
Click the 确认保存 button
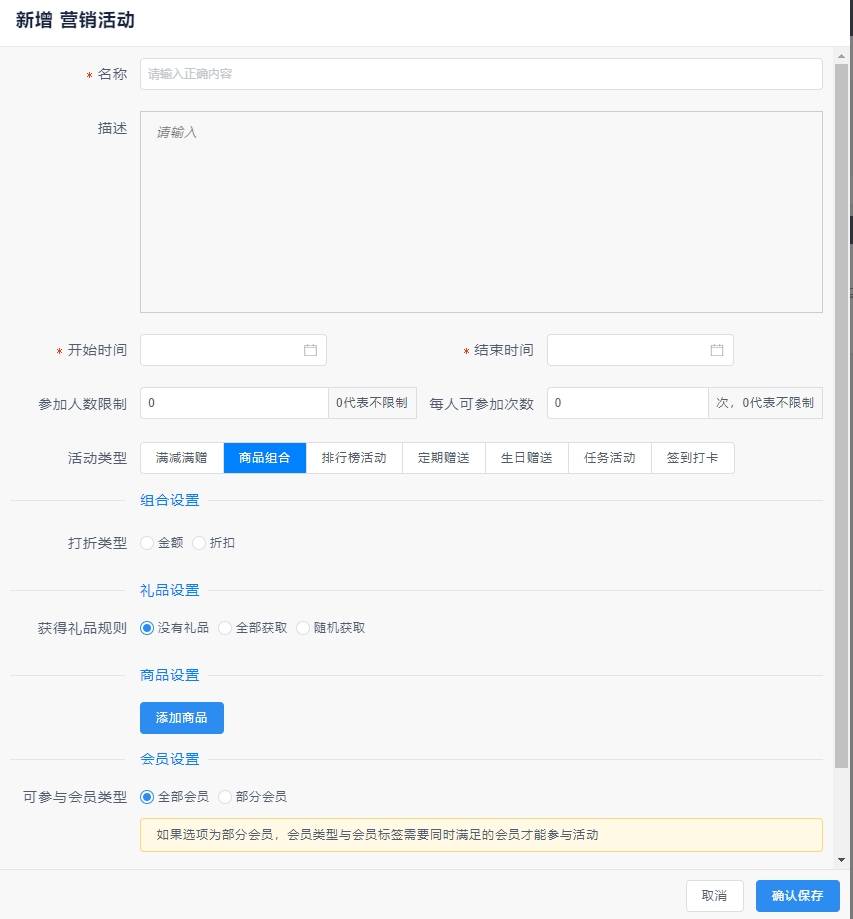click(x=797, y=896)
